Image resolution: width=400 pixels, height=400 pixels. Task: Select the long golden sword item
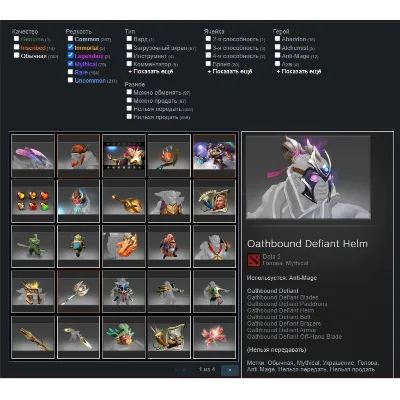click(x=33, y=337)
